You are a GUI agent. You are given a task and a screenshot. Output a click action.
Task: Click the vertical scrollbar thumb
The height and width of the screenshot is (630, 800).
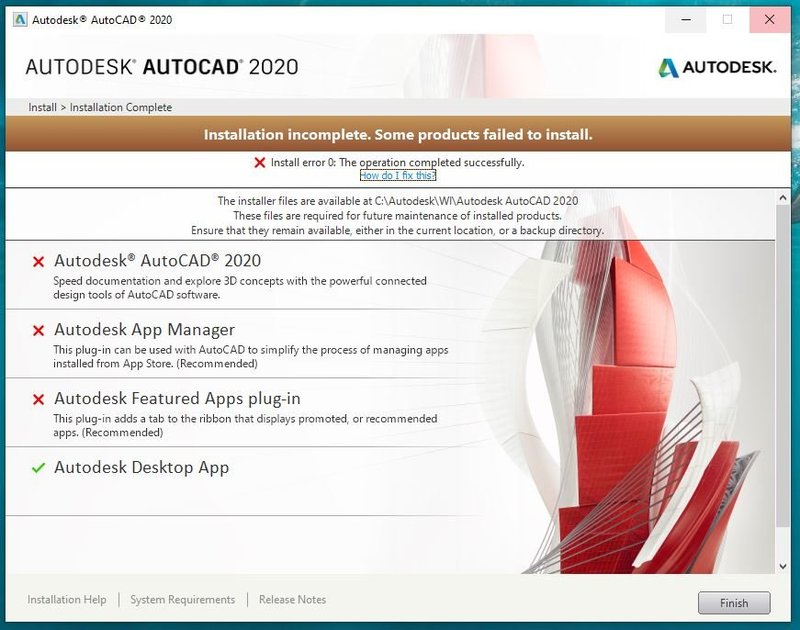(x=783, y=367)
